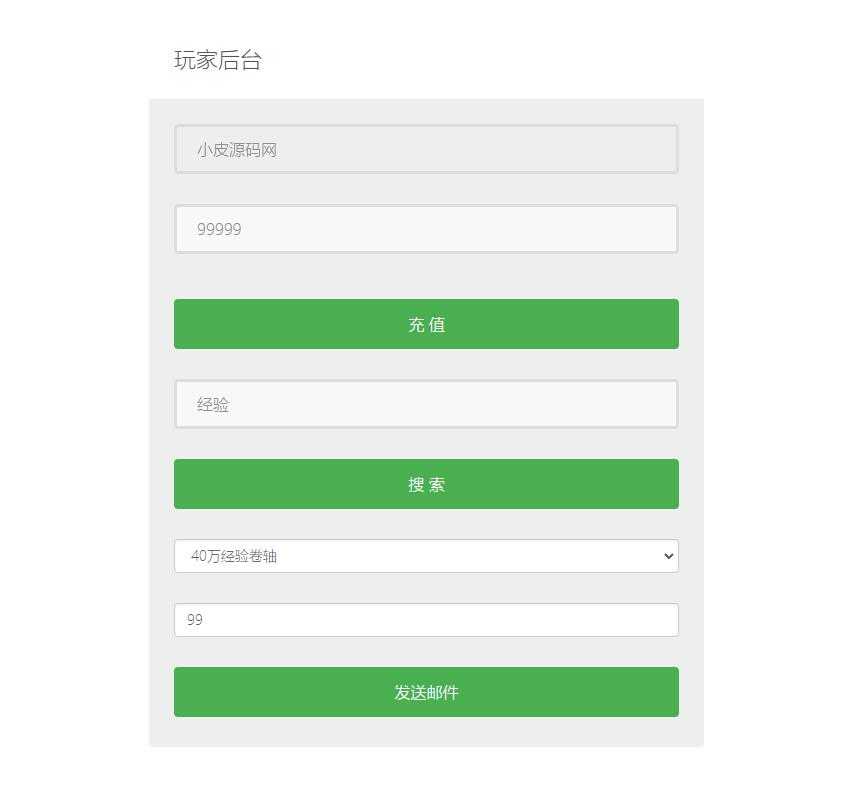849x785 pixels.
Task: Show options for the 40万经验卷轴 selector
Action: coord(426,556)
